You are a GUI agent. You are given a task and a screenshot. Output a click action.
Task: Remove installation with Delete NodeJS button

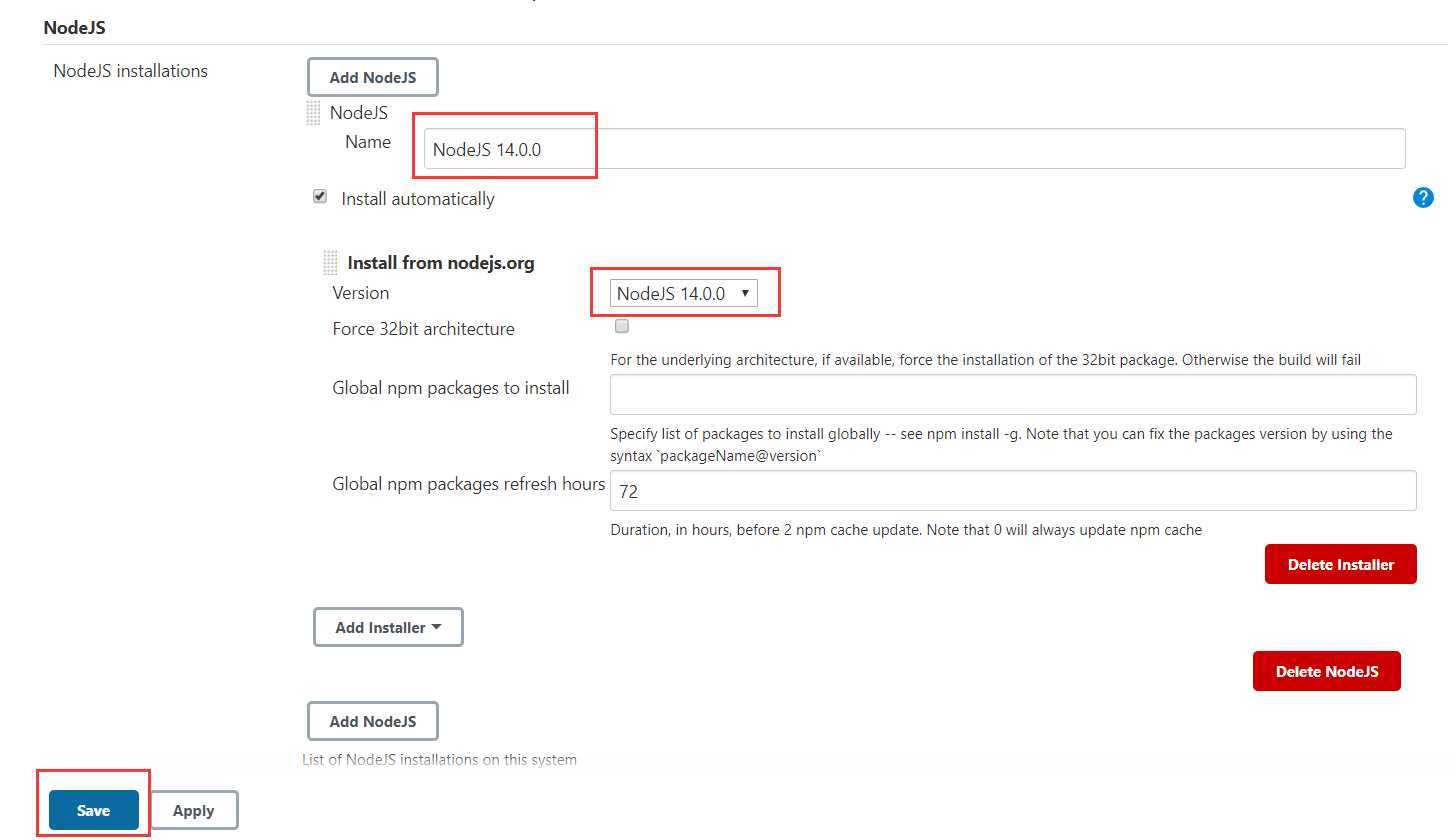pyautogui.click(x=1326, y=671)
